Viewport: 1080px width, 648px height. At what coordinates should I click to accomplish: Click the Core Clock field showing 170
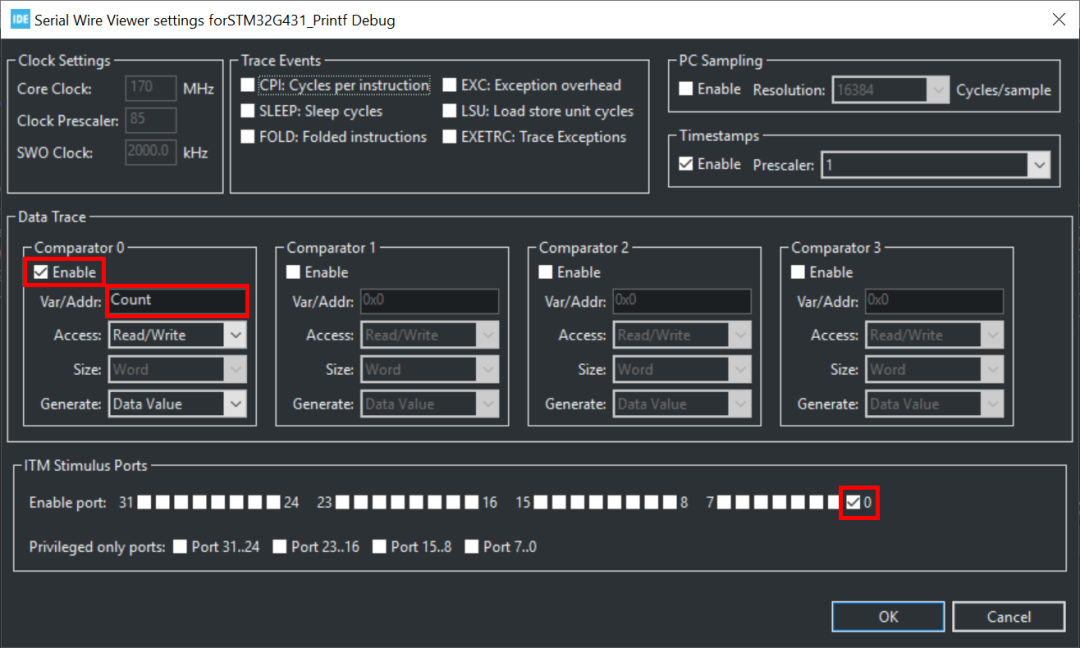(x=151, y=88)
